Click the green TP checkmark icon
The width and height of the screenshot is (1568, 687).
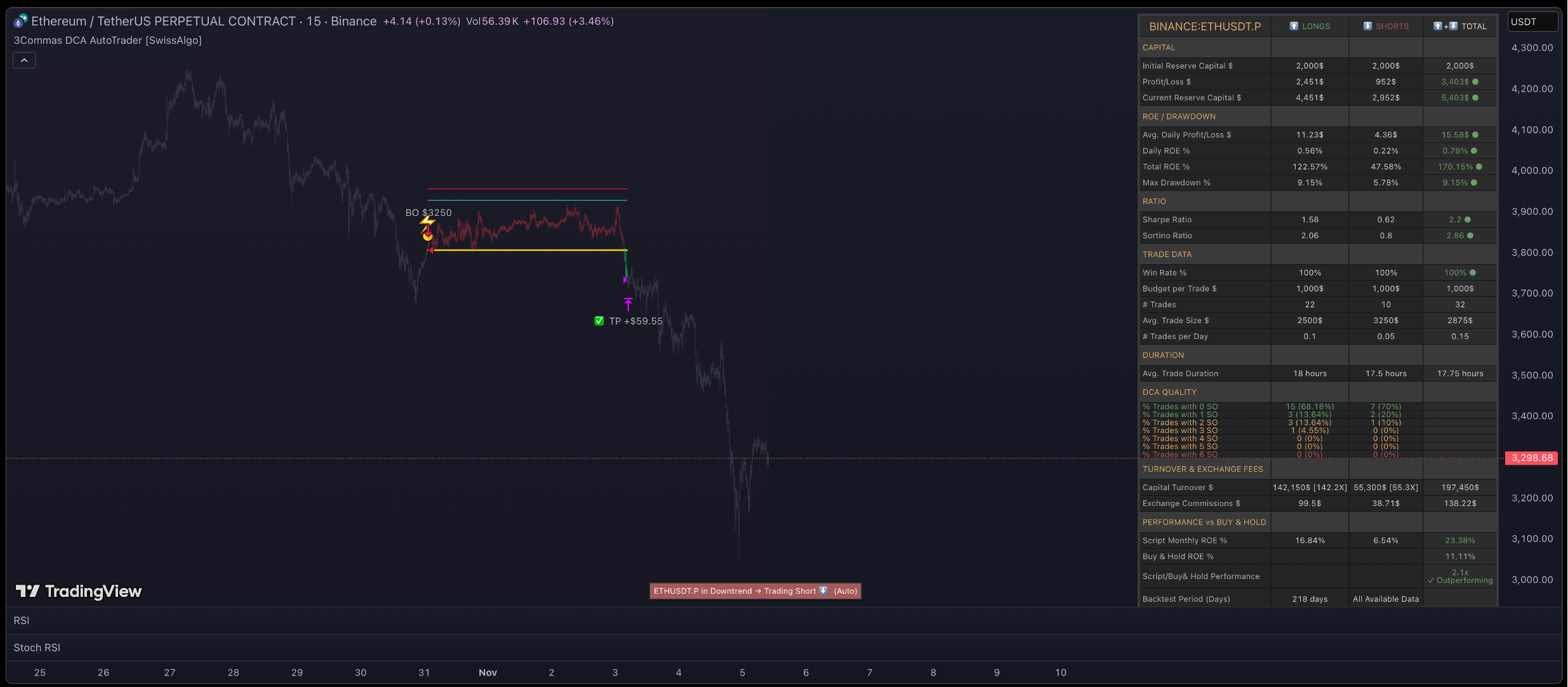599,321
